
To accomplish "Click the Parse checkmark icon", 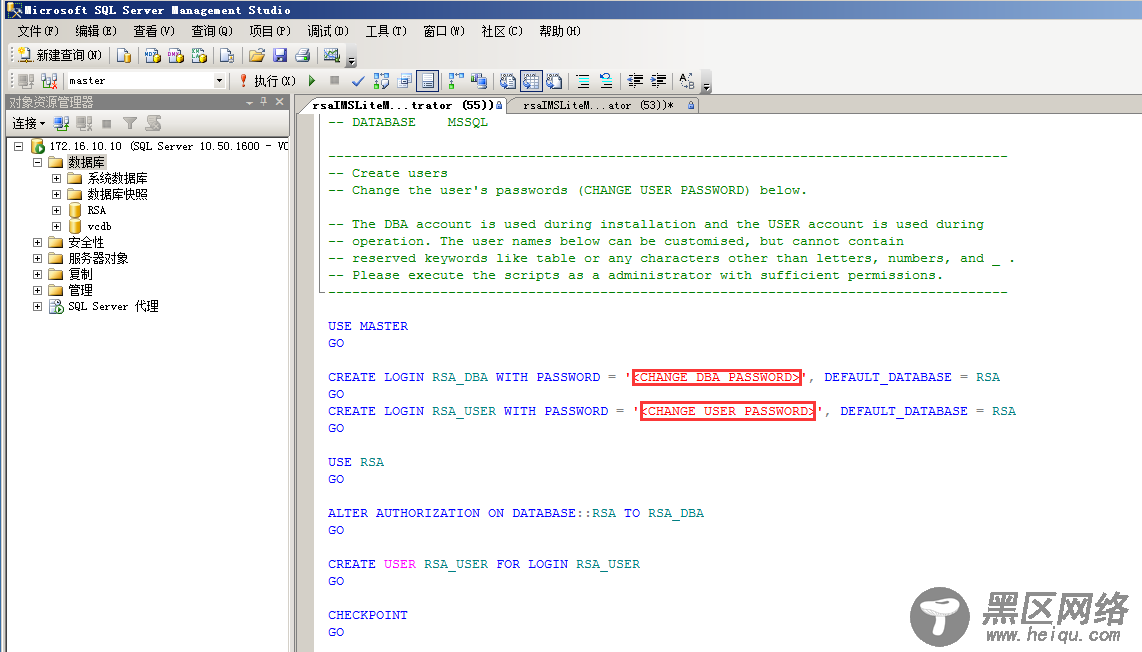I will click(x=358, y=81).
